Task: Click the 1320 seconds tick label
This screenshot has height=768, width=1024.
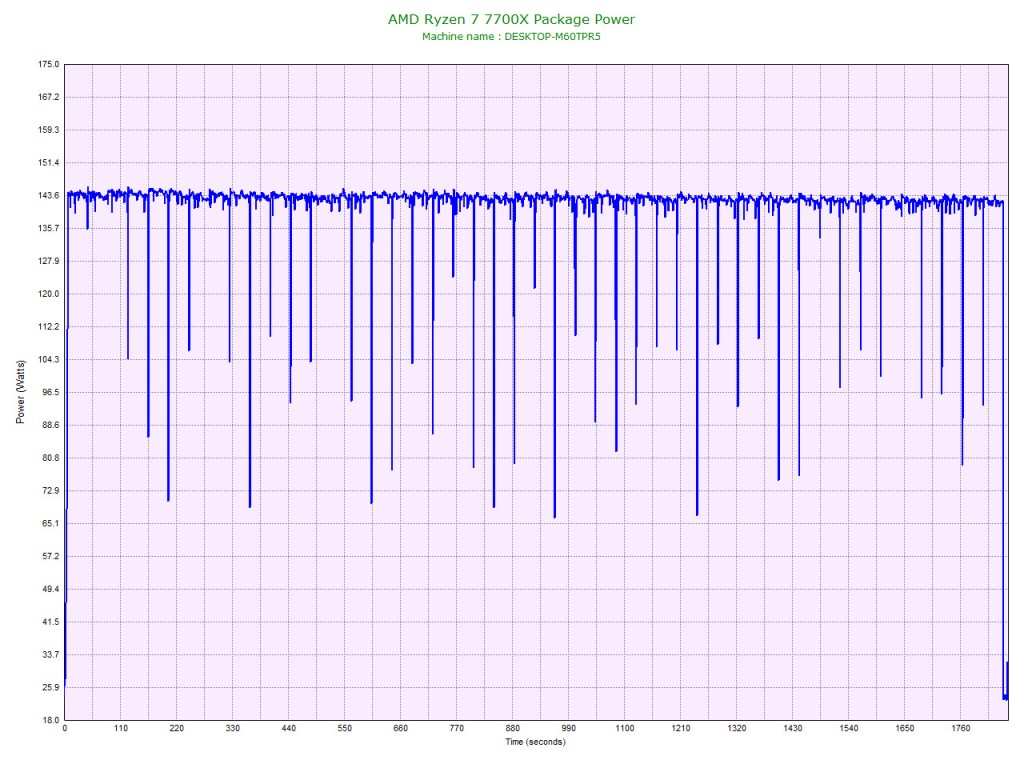Action: [x=737, y=729]
